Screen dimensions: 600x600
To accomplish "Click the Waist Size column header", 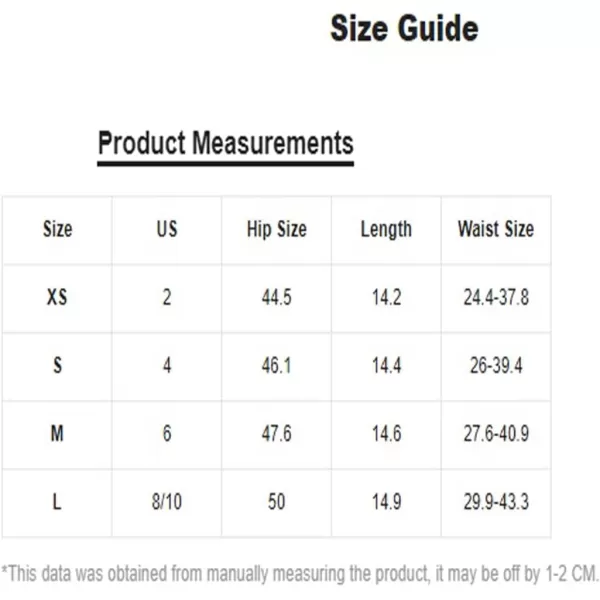I will click(496, 229).
